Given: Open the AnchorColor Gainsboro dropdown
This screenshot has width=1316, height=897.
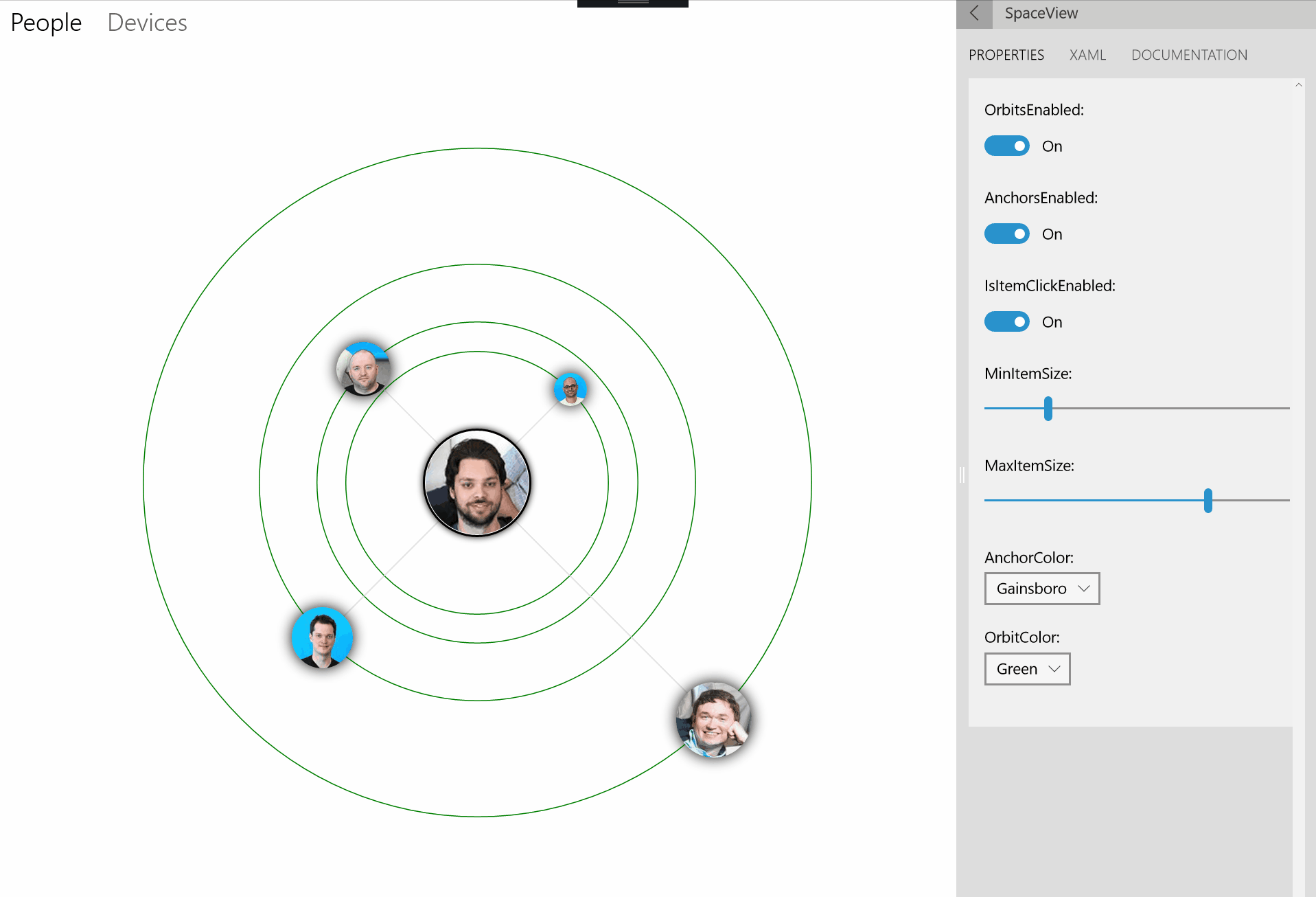Looking at the screenshot, I should [1041, 589].
